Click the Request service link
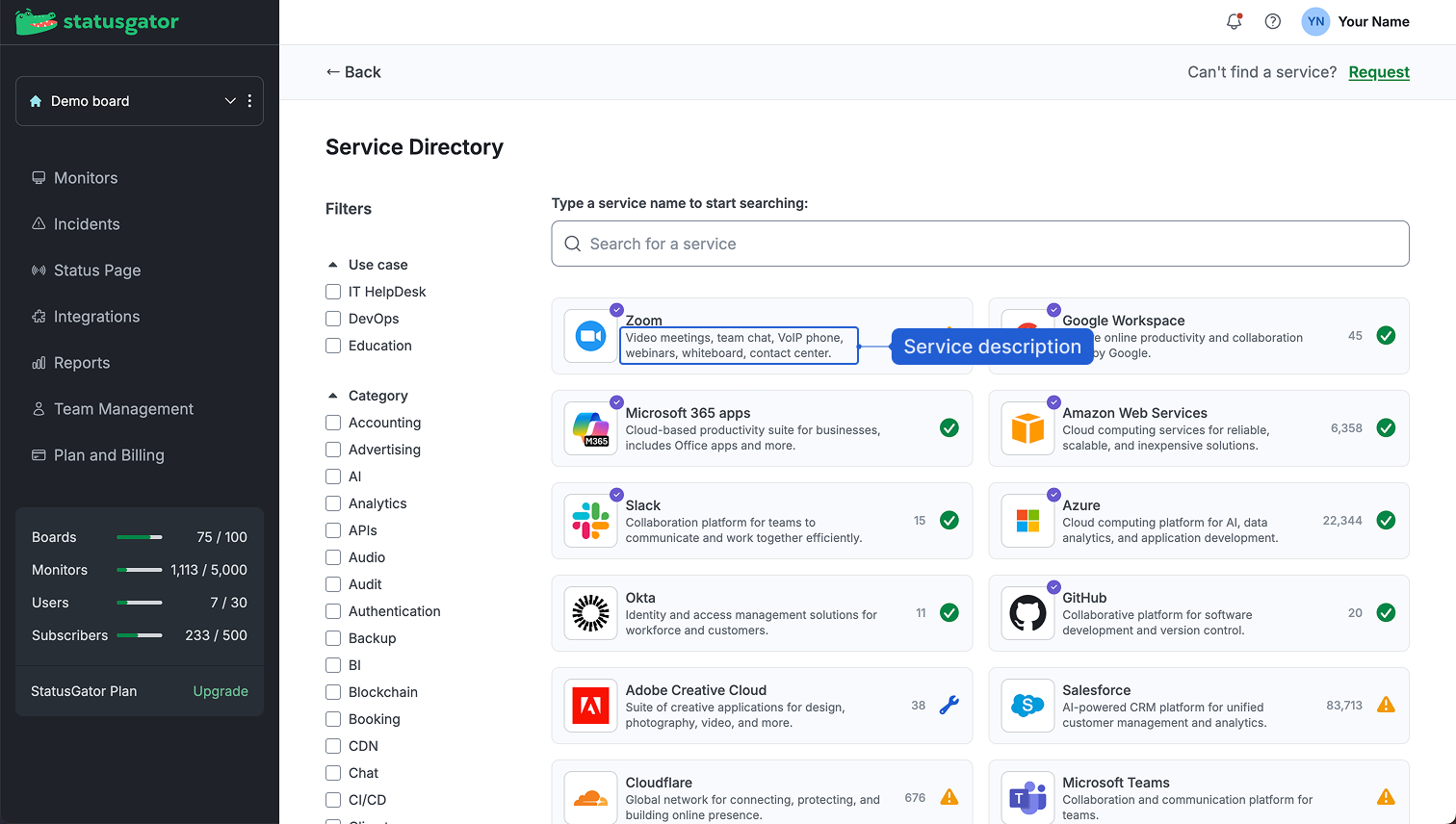 pos(1379,72)
